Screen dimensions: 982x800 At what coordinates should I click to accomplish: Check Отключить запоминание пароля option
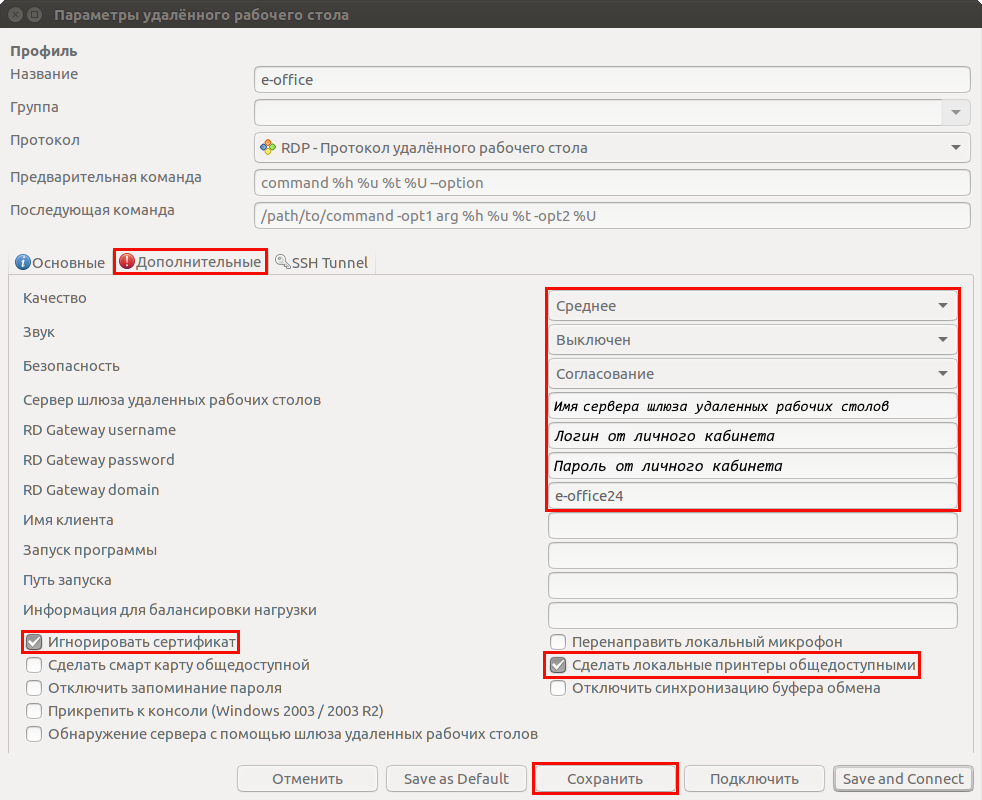(x=35, y=688)
